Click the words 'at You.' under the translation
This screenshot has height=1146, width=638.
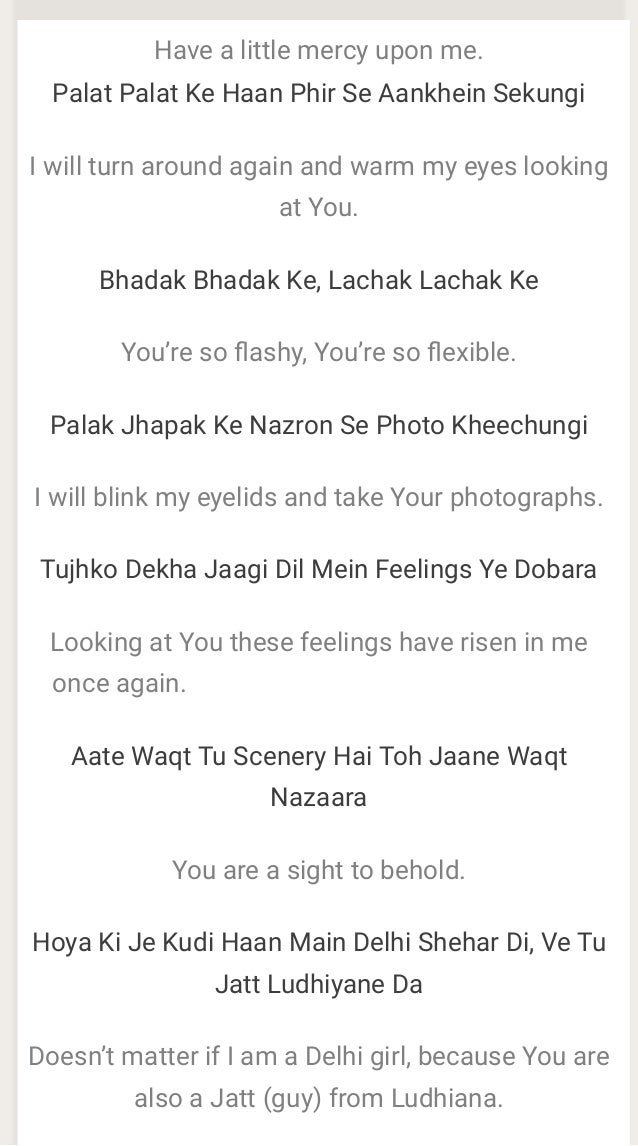319,208
